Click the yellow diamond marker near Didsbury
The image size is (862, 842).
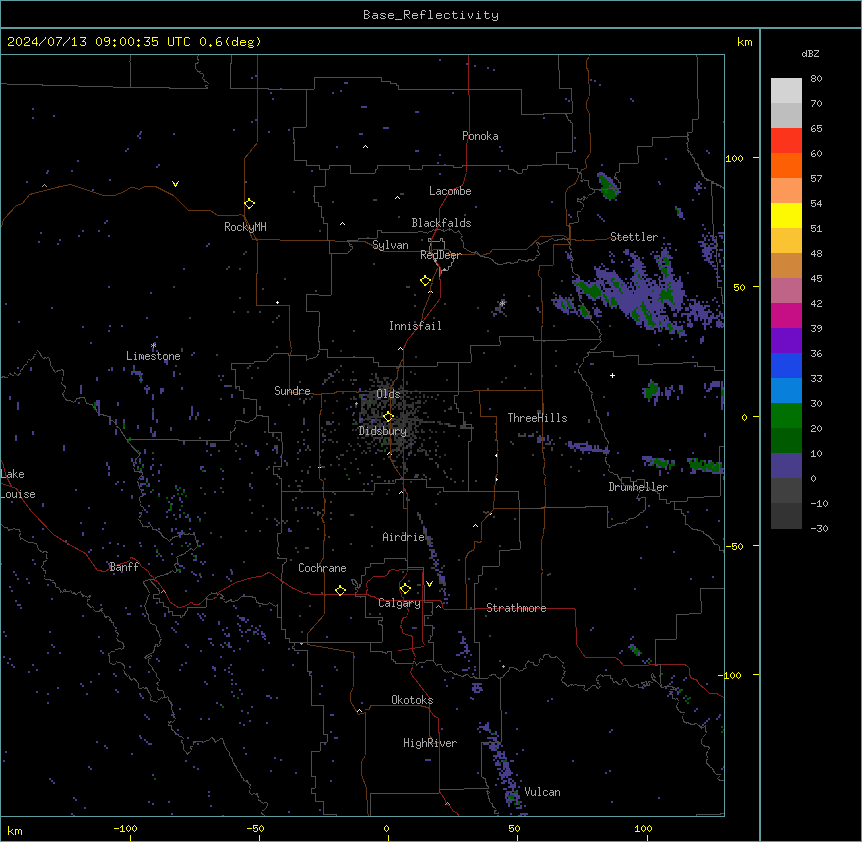click(x=388, y=417)
